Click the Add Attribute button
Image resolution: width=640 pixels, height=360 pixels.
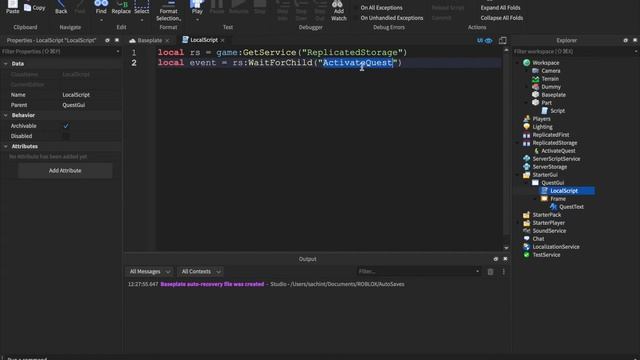coord(65,171)
